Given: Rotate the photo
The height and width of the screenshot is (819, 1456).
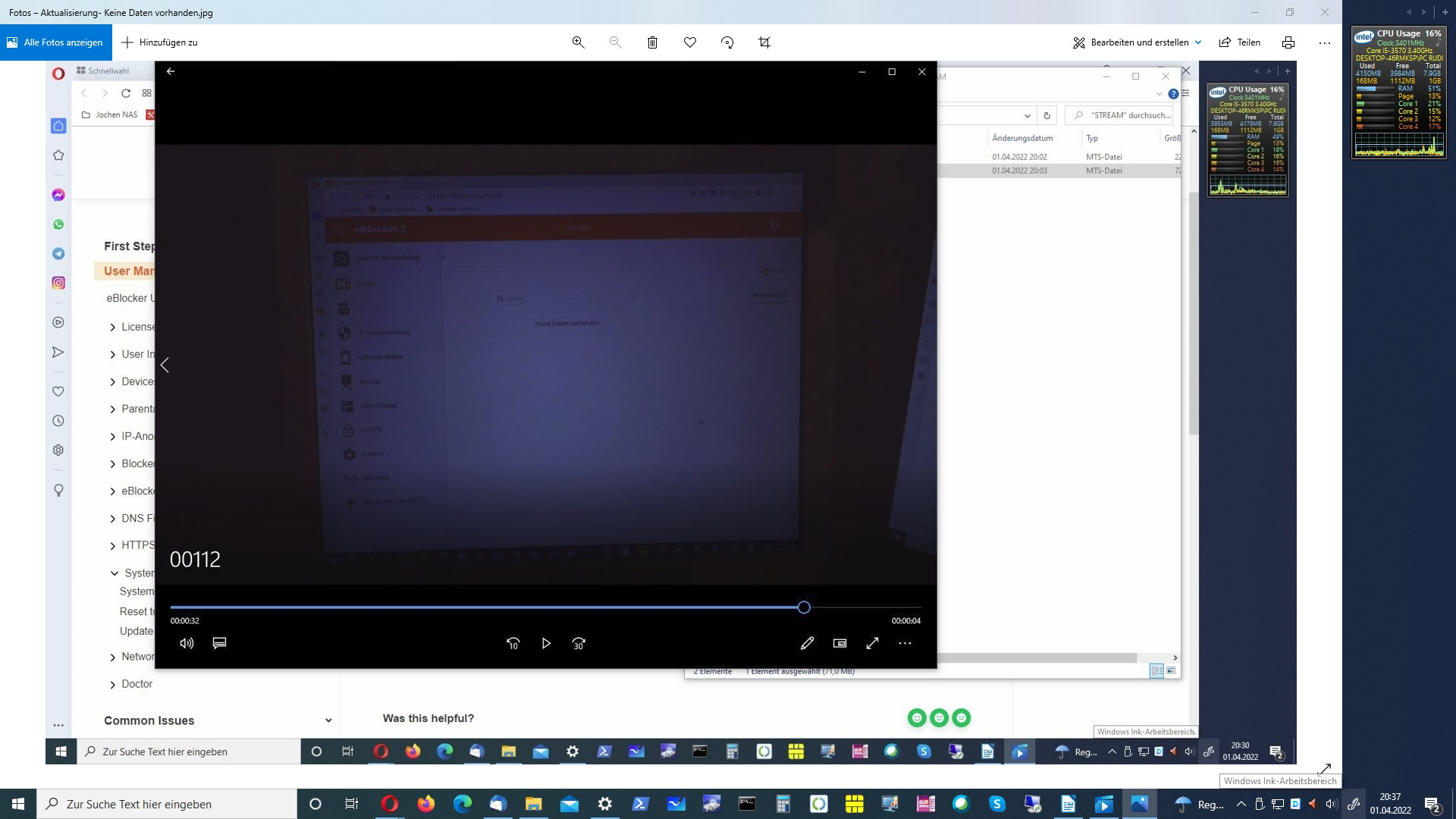Looking at the screenshot, I should click(727, 42).
